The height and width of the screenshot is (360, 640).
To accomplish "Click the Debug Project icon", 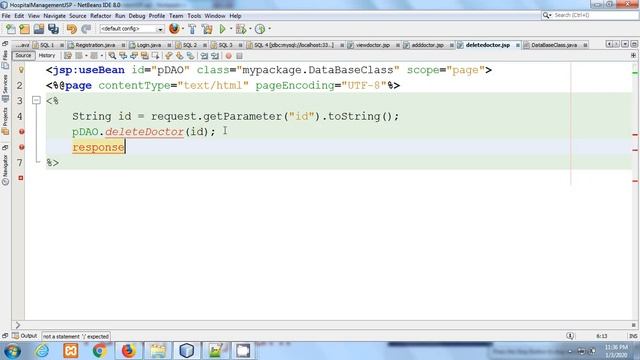I will [241, 29].
